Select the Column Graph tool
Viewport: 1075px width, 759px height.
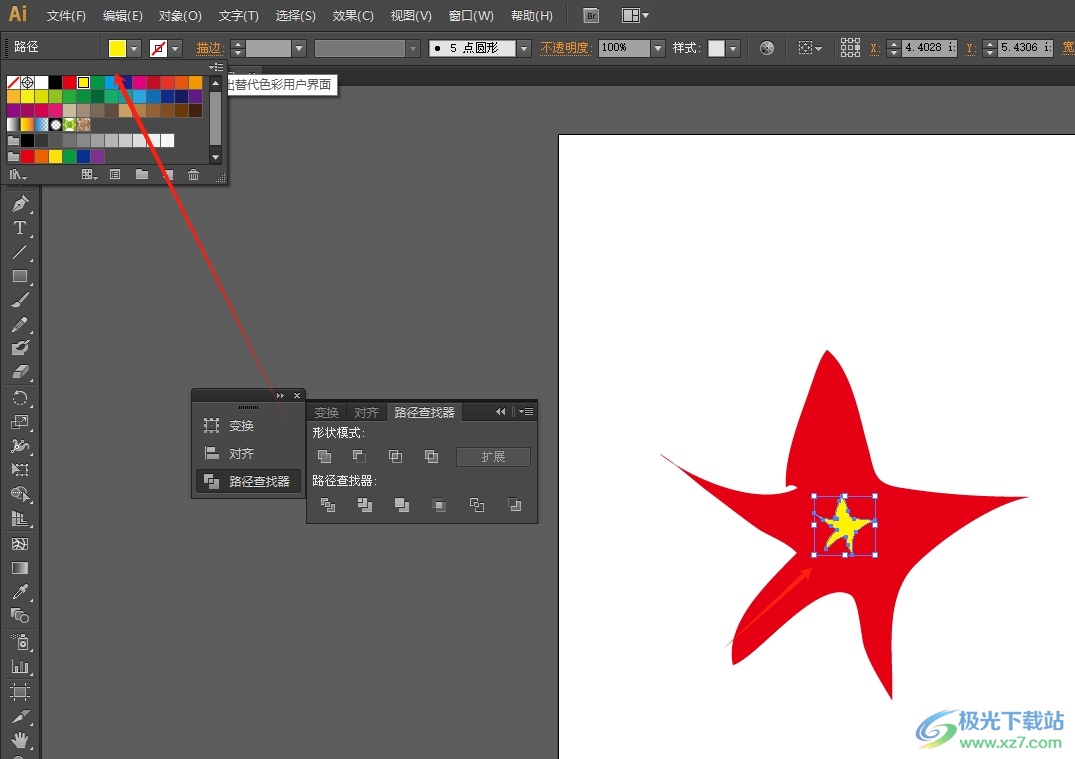(20, 666)
